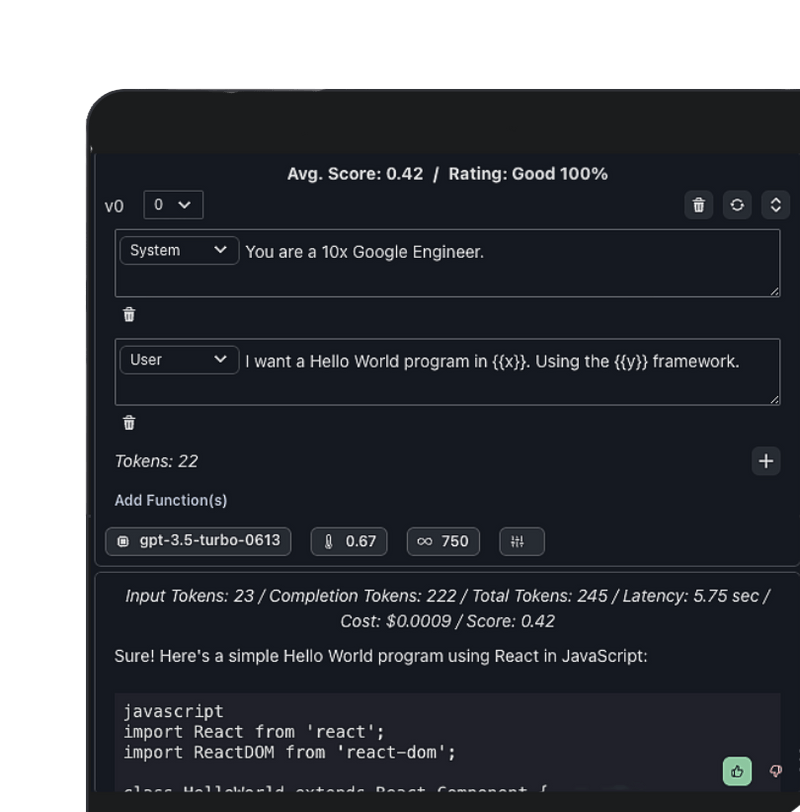Select the gpt-3.5-turbo-0613 model button

point(198,541)
